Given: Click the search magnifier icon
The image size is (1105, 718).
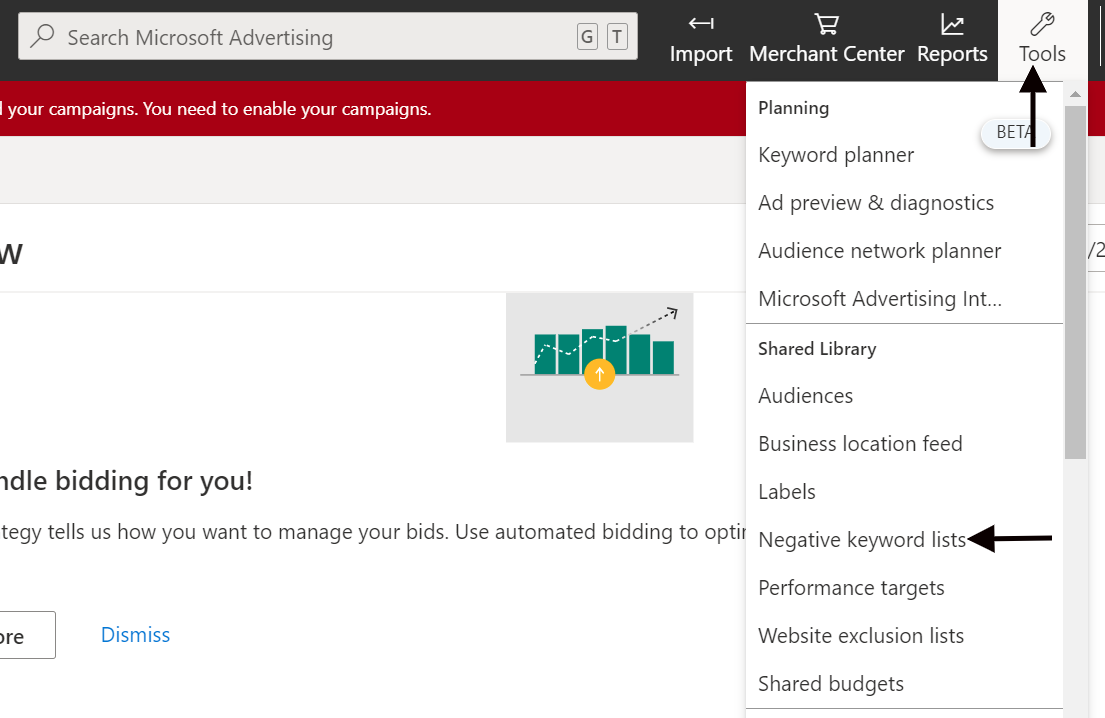Looking at the screenshot, I should pyautogui.click(x=42, y=35).
